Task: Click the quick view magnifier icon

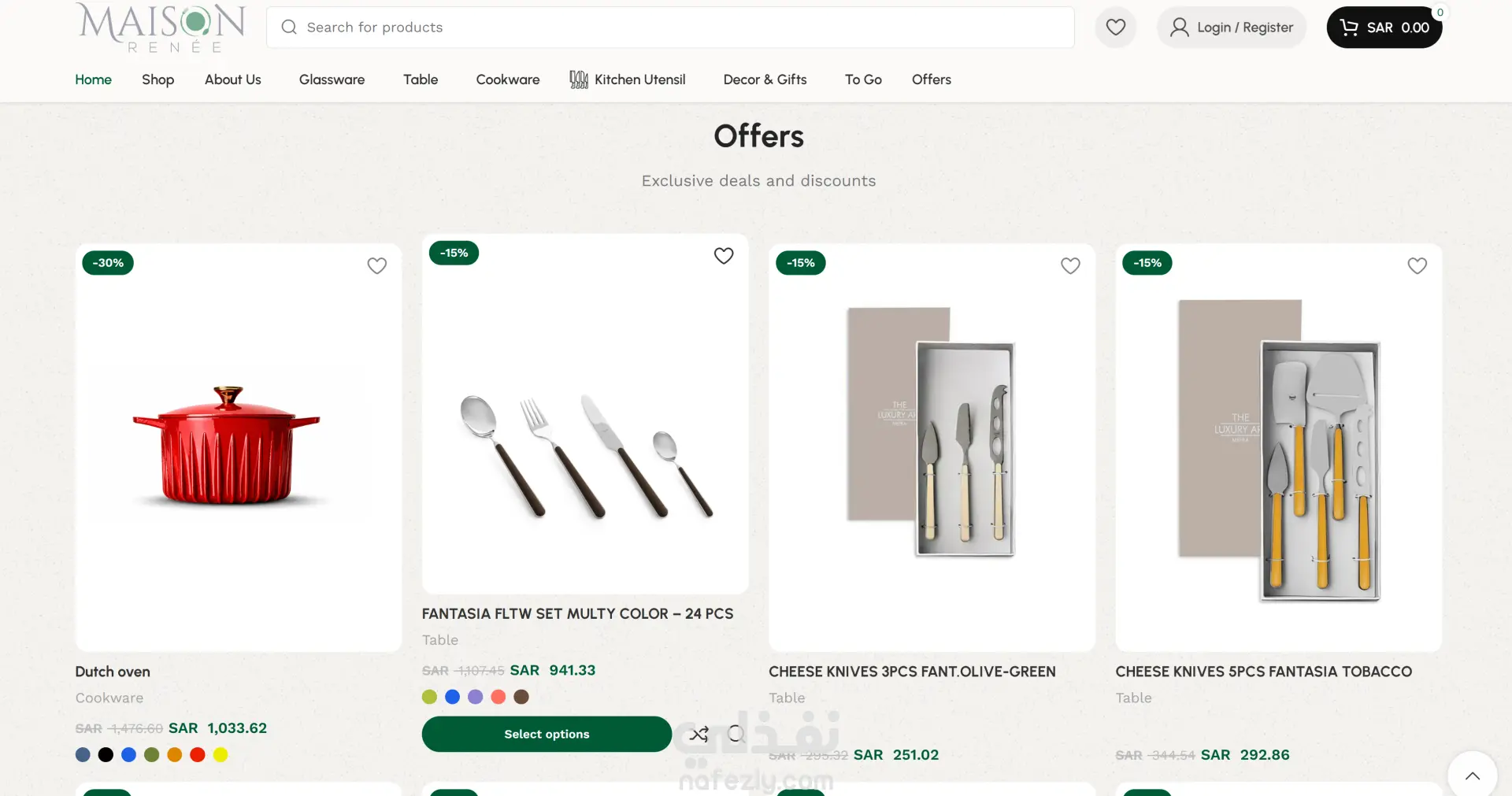Action: pyautogui.click(x=736, y=735)
